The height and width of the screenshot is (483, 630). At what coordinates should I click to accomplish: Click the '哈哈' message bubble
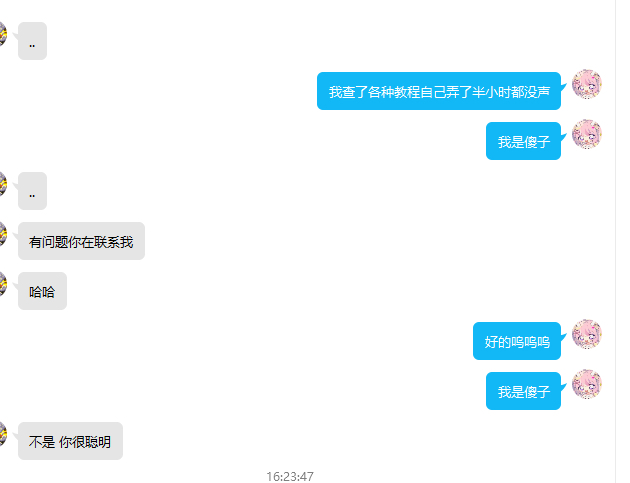42,291
